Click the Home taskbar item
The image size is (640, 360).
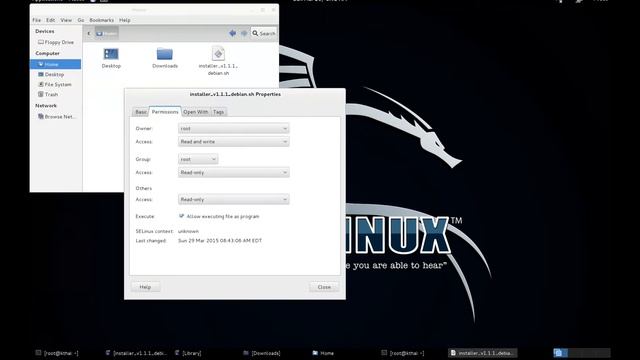click(x=323, y=353)
